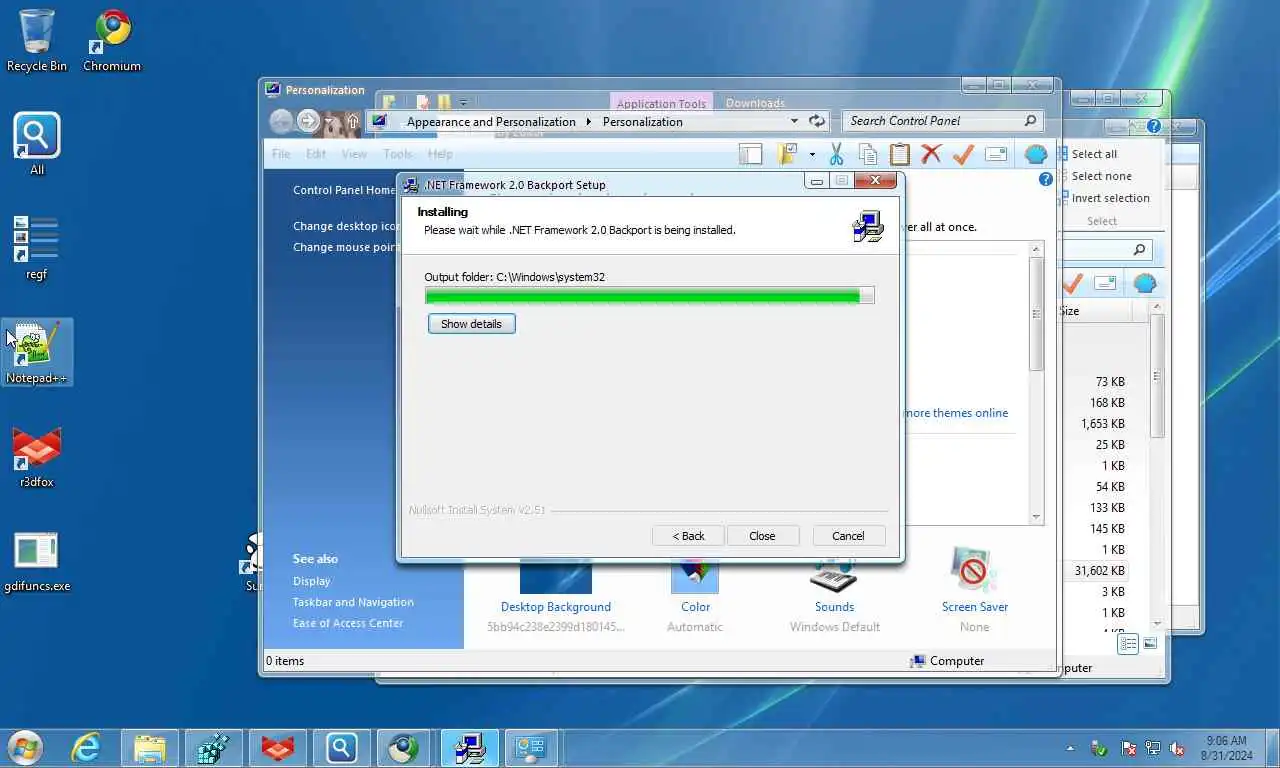Viewport: 1280px width, 768px height.
Task: Open the Taskbar and Navigation link
Action: click(x=353, y=602)
